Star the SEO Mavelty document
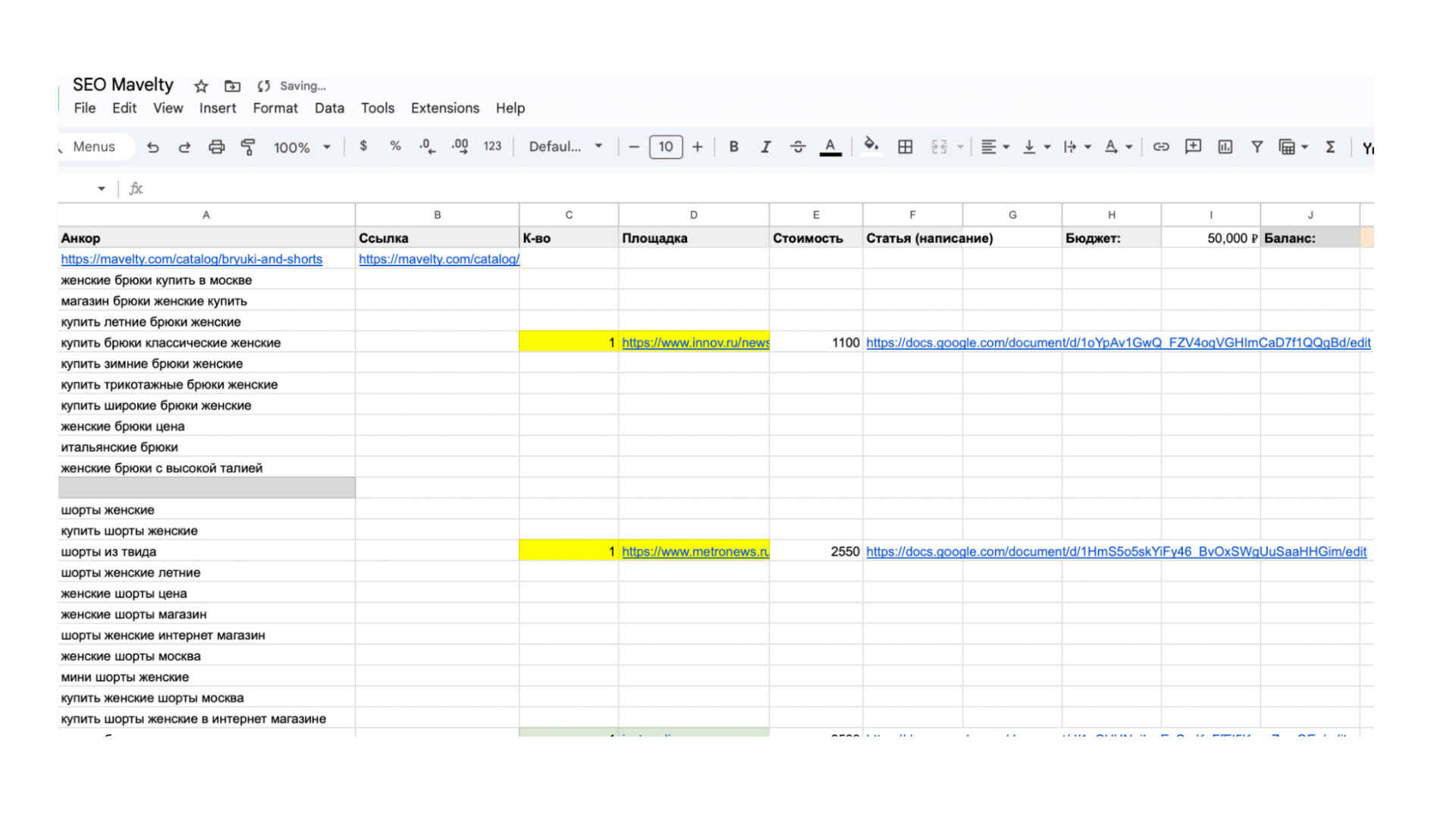 tap(201, 86)
